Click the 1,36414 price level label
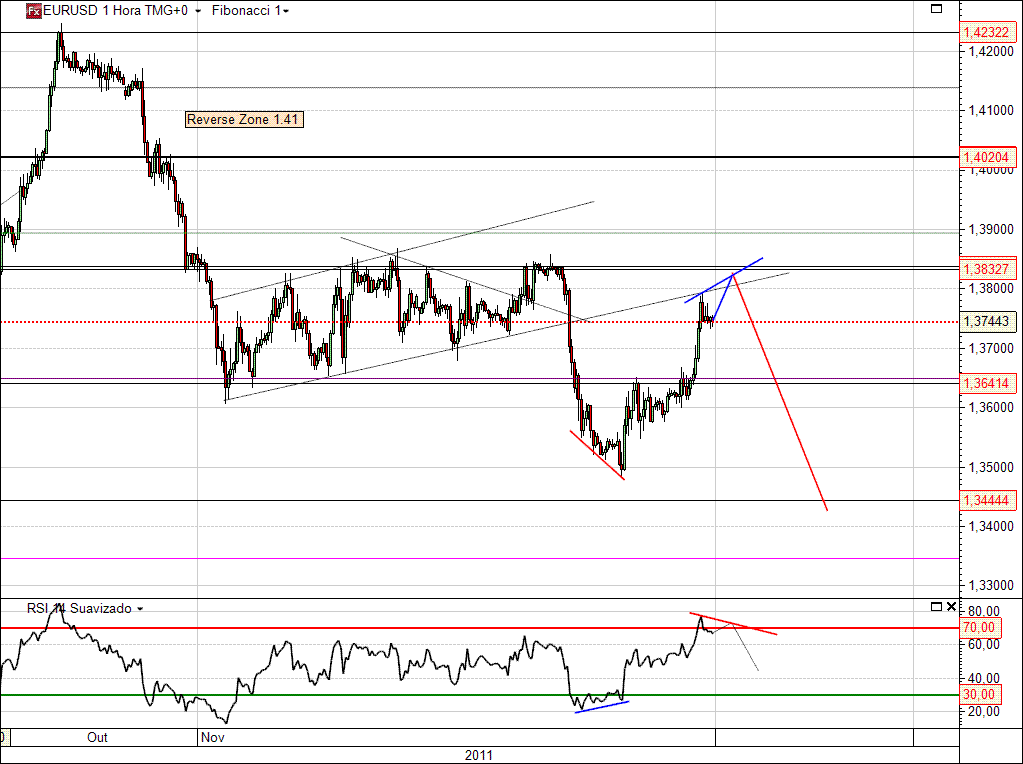1023x764 pixels. [987, 383]
